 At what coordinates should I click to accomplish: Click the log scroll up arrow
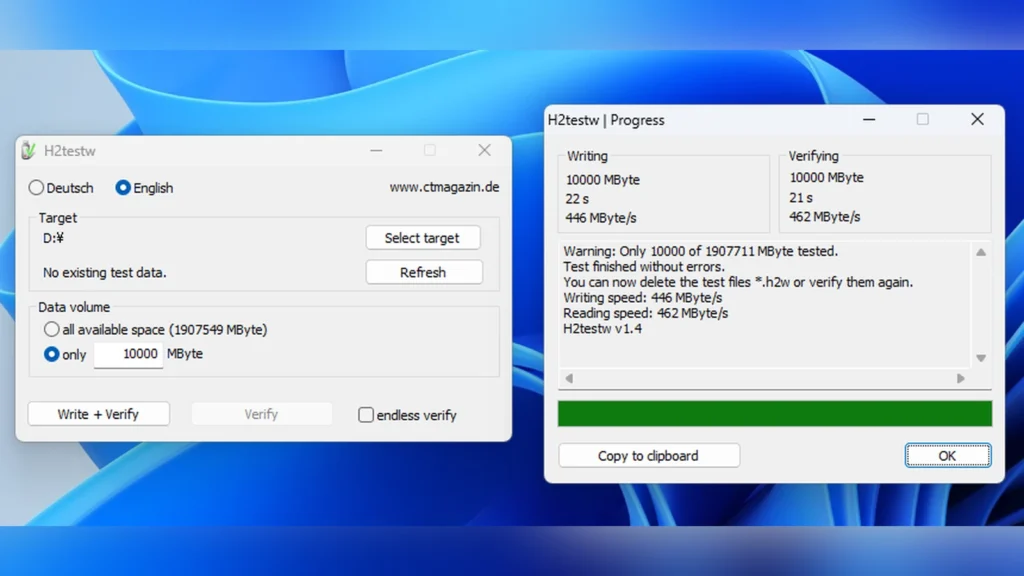tap(981, 252)
